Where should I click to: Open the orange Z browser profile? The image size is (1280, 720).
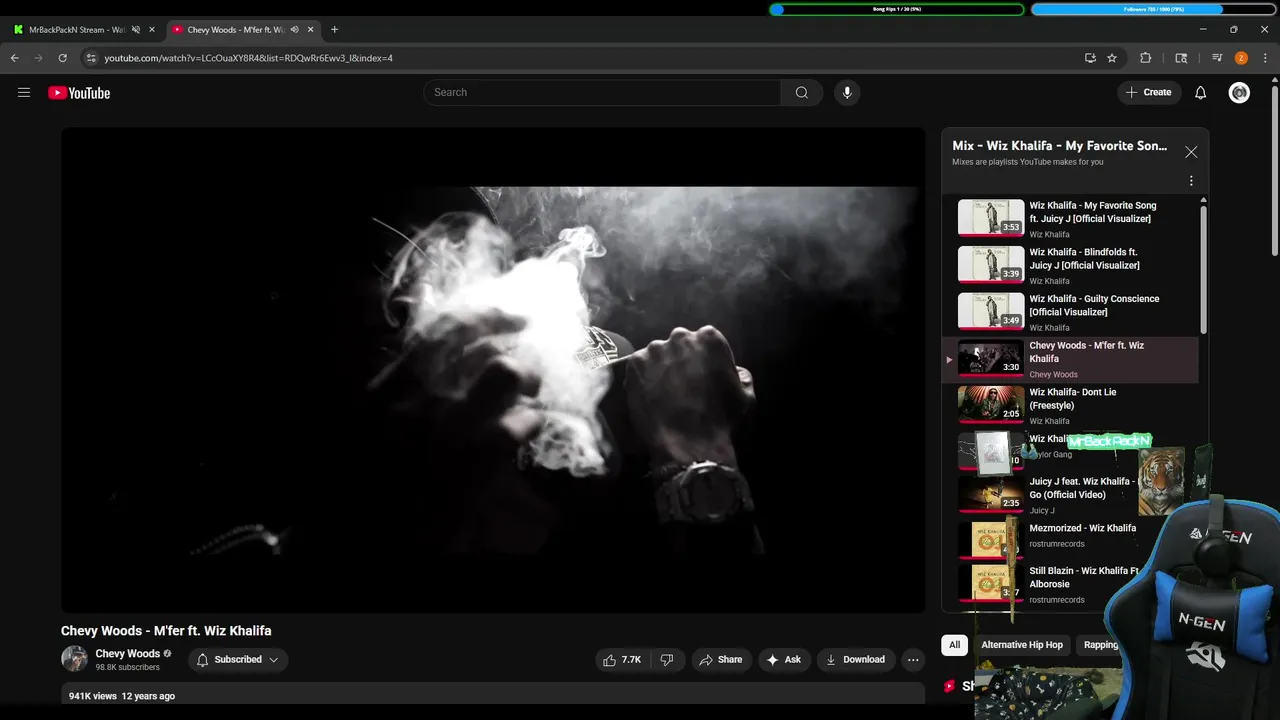1241,58
